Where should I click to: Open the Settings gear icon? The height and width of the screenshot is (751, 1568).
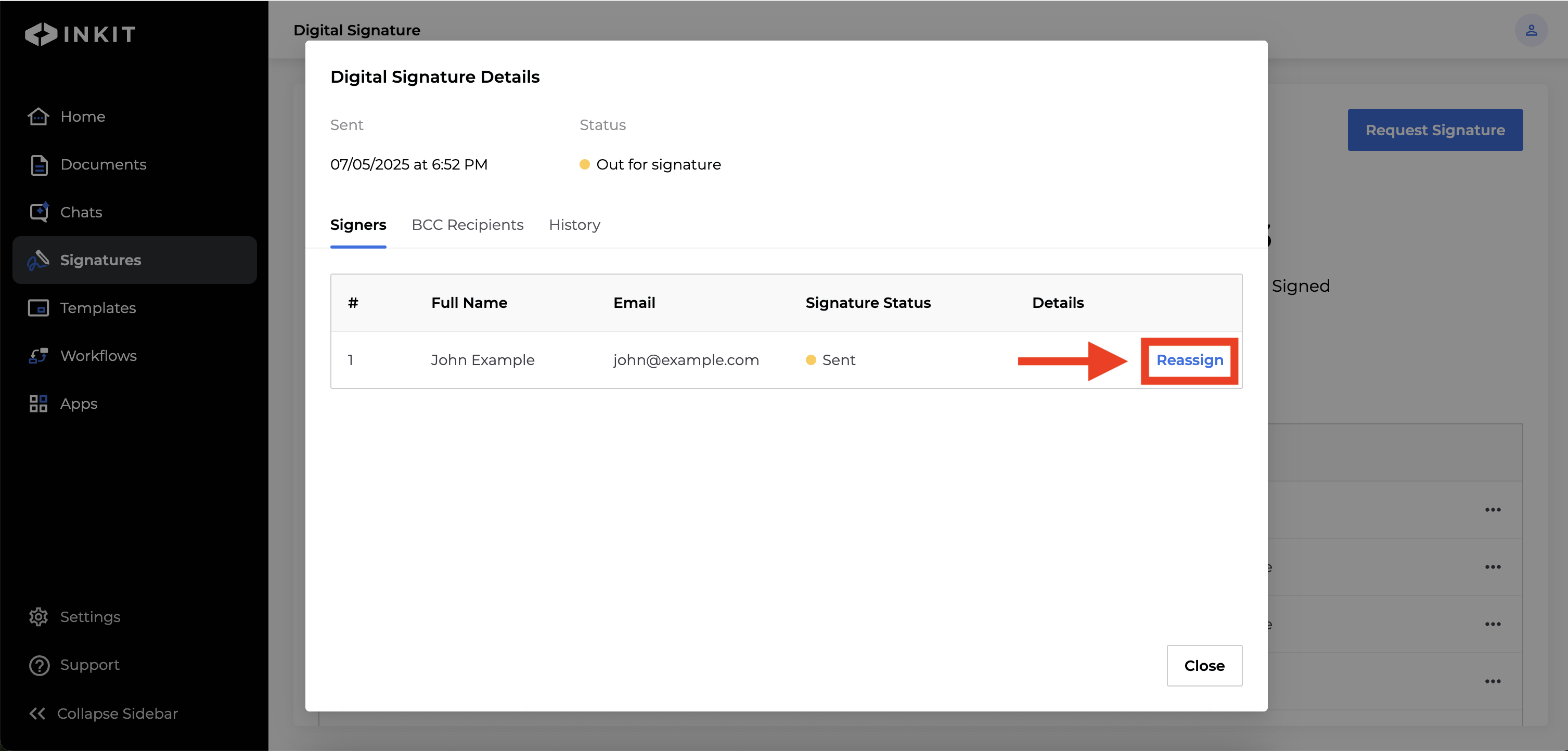[x=38, y=616]
